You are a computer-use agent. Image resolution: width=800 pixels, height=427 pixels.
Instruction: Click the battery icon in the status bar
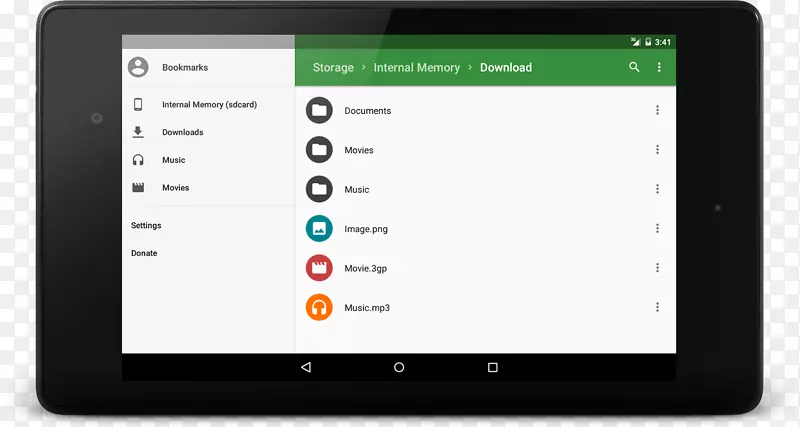click(x=648, y=42)
